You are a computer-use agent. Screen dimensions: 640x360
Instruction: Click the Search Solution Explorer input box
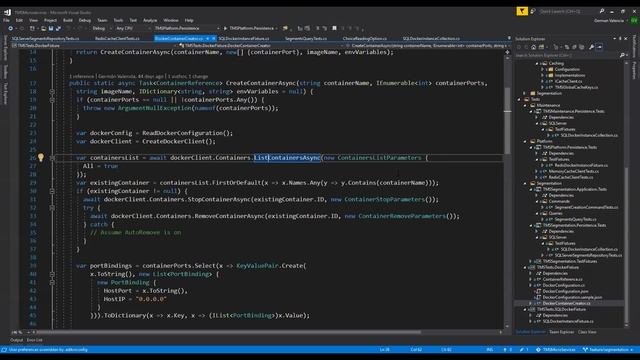click(567, 55)
